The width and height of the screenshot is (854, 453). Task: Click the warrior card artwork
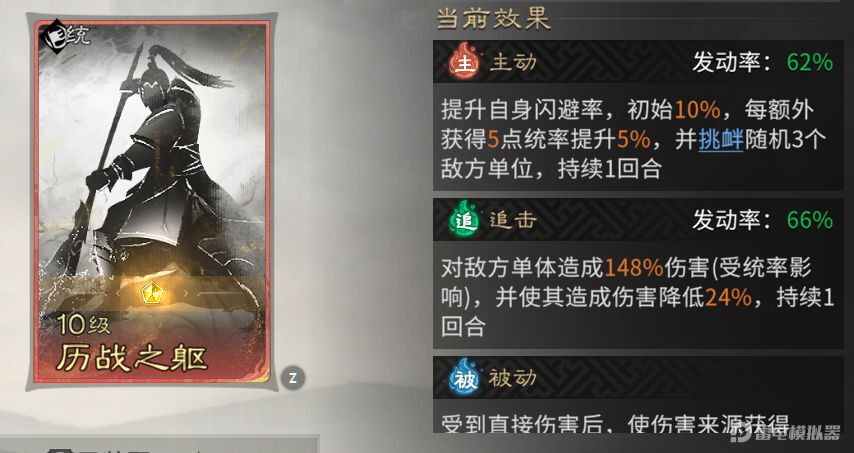click(151, 163)
